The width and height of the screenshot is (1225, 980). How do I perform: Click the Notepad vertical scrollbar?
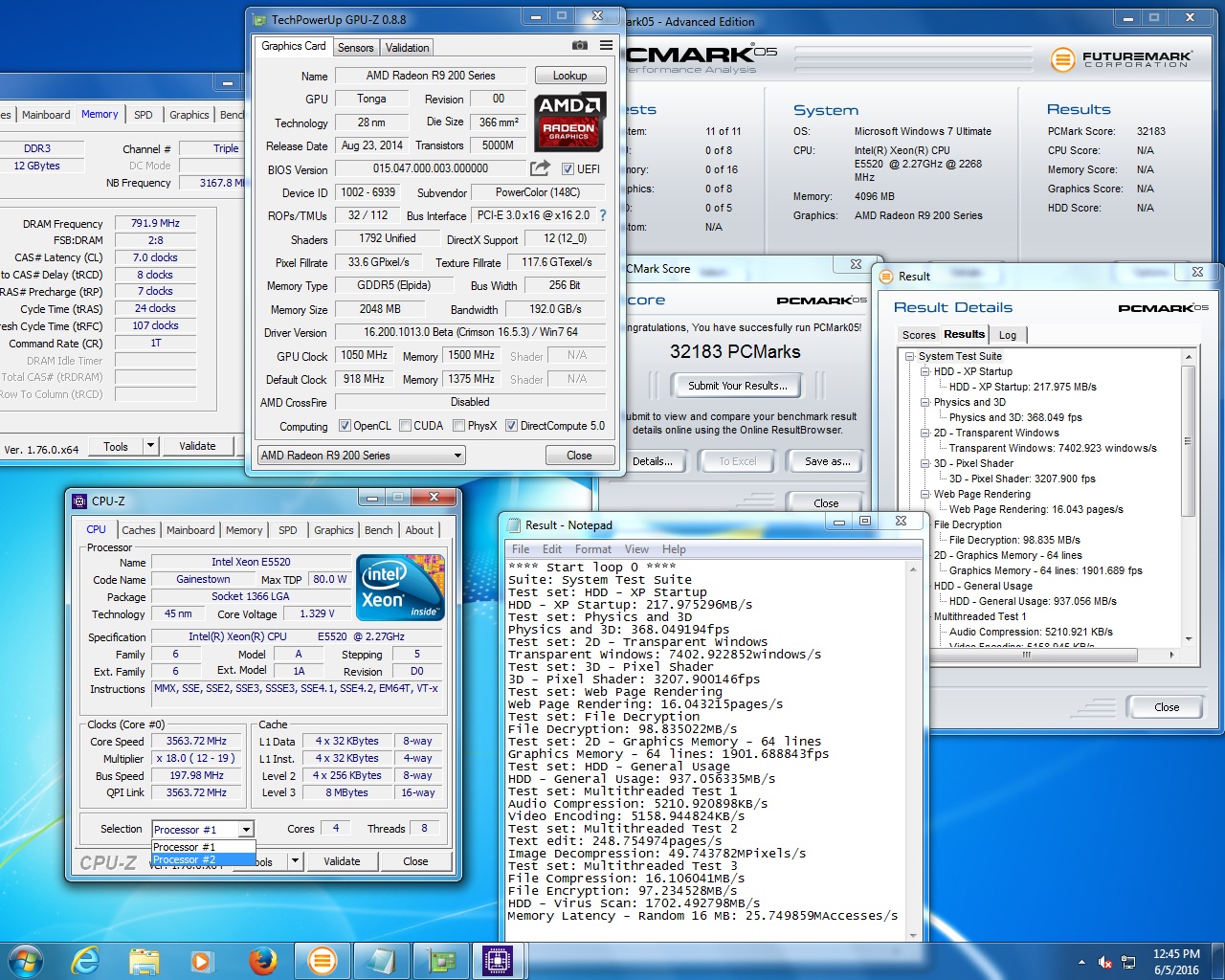[x=913, y=750]
